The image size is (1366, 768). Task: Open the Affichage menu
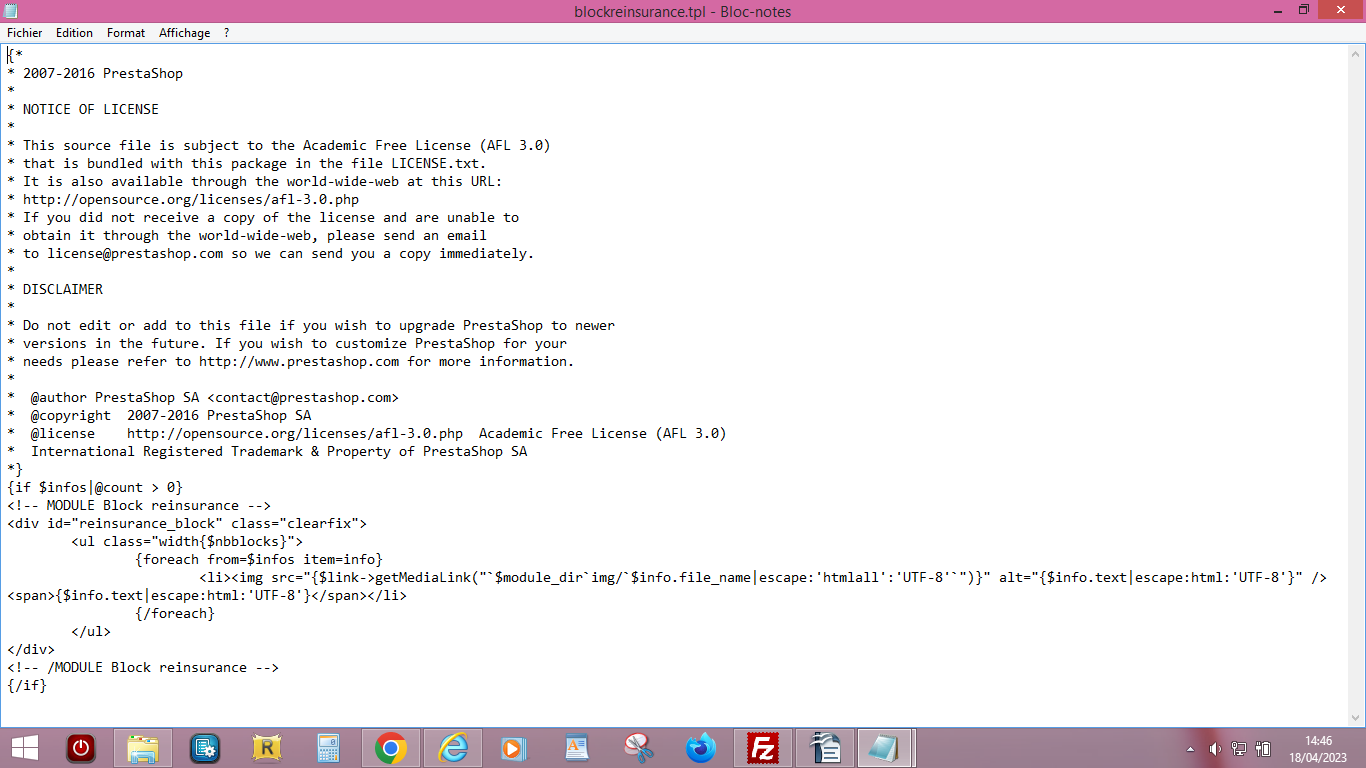point(185,33)
